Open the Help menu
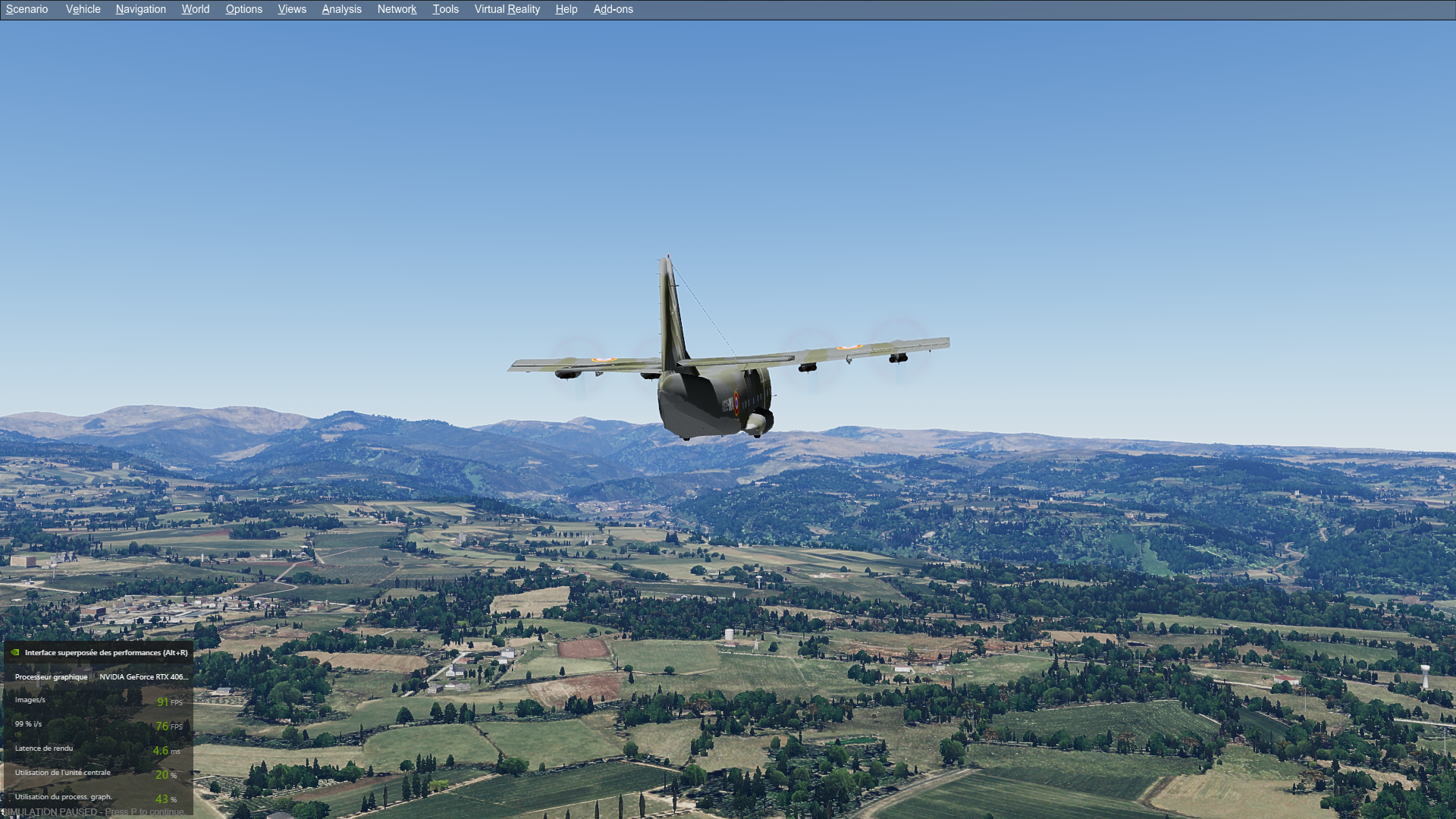Image resolution: width=1456 pixels, height=819 pixels. pos(566,9)
